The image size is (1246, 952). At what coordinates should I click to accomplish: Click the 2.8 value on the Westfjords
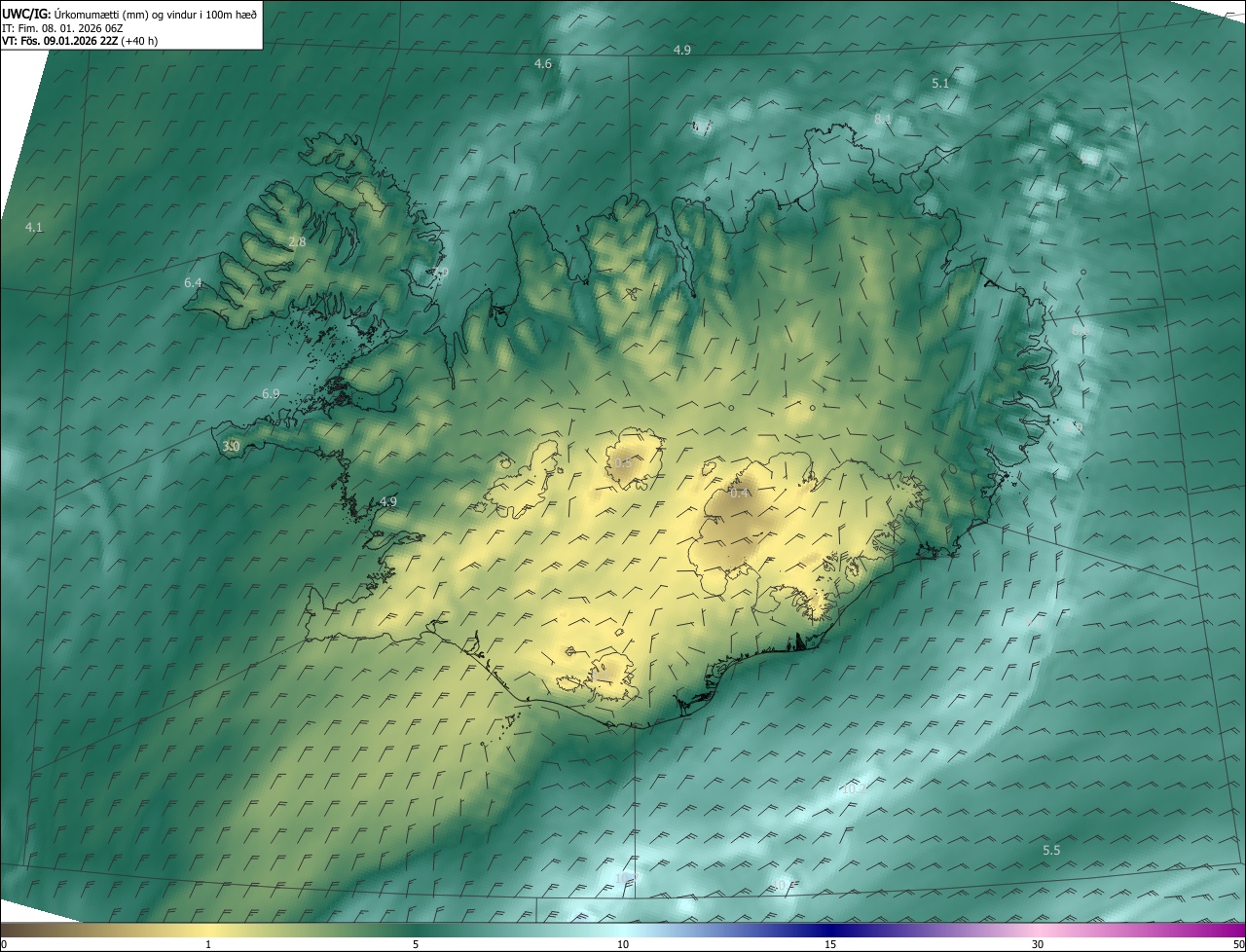pos(297,242)
